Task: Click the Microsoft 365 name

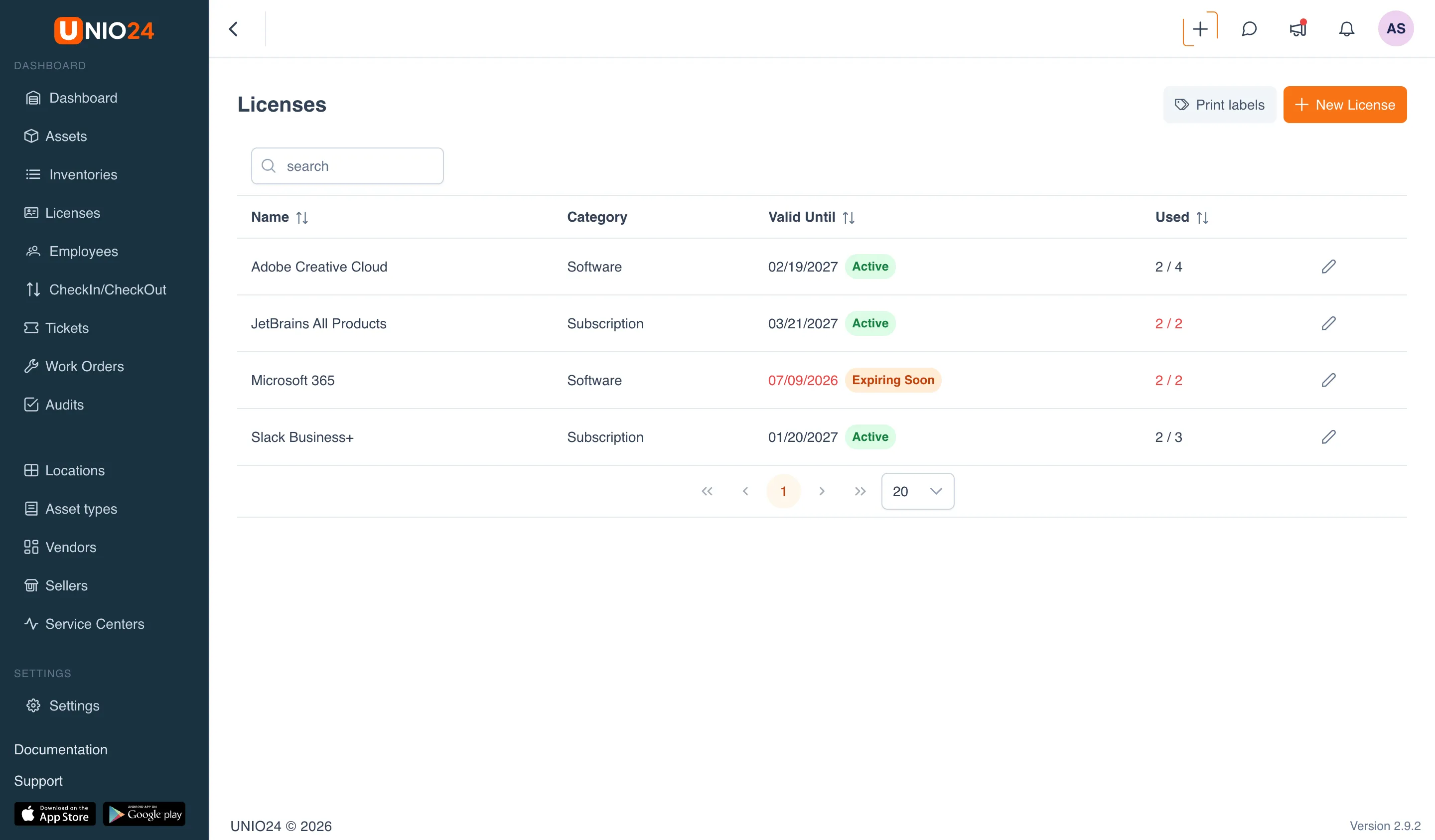Action: coord(292,380)
